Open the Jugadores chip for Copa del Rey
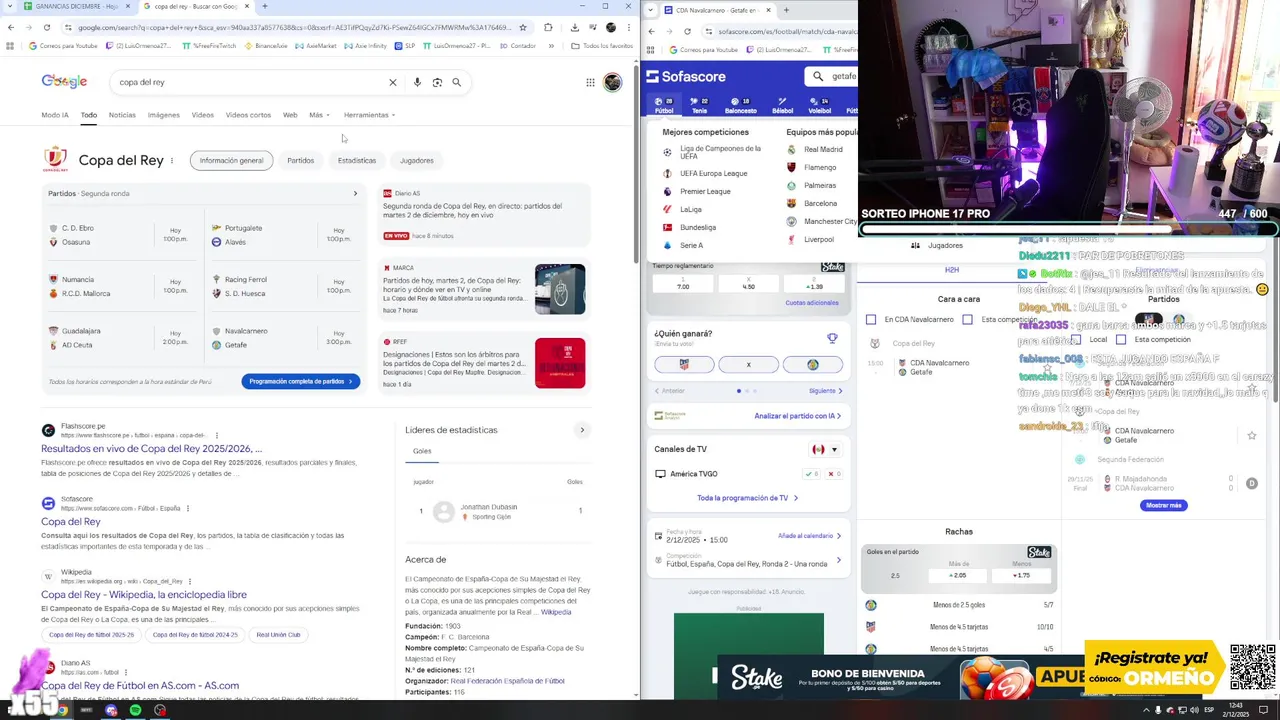 (x=417, y=160)
